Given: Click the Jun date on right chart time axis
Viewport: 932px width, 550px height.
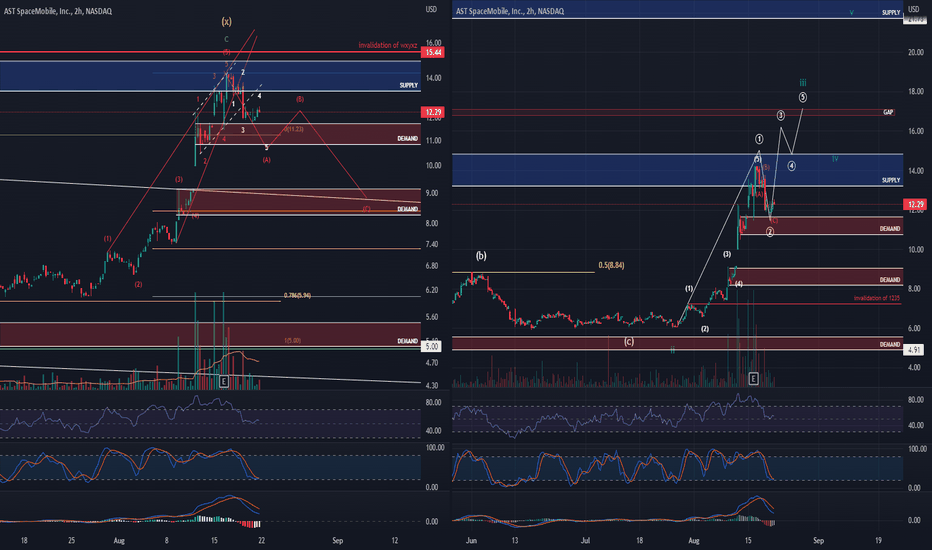Looking at the screenshot, I should 471,540.
